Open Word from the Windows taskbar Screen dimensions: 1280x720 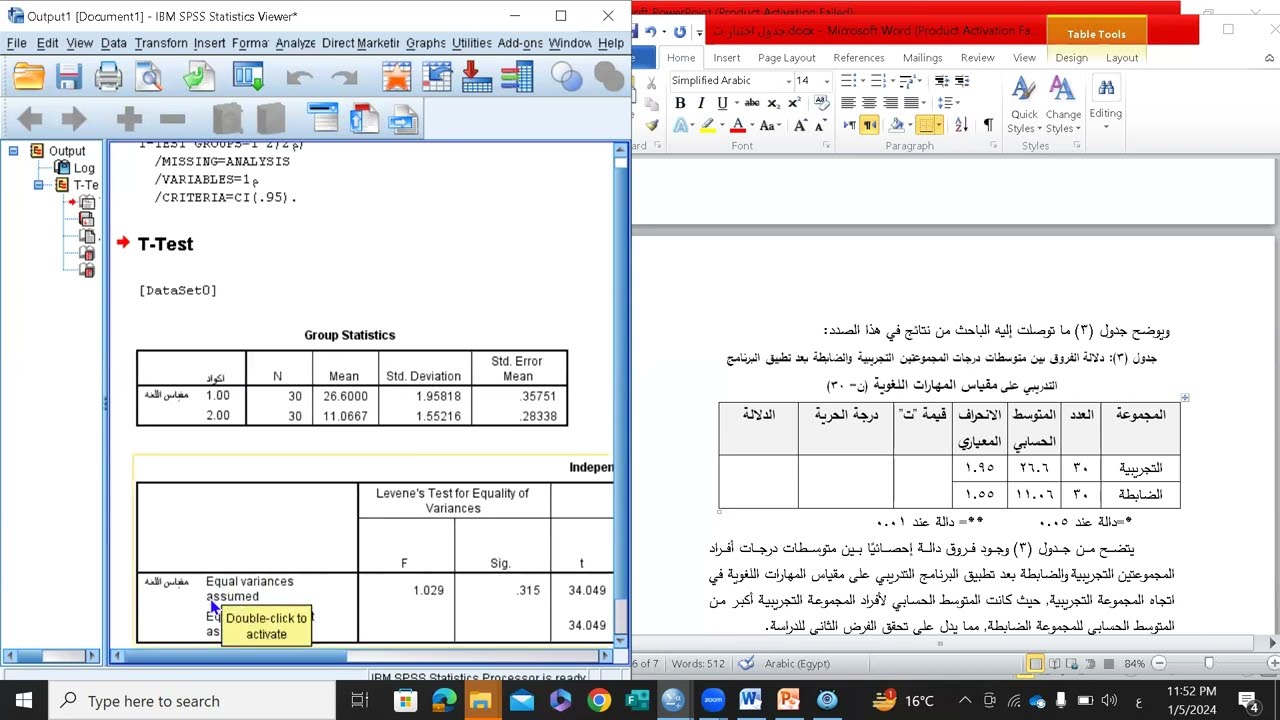[x=750, y=701]
